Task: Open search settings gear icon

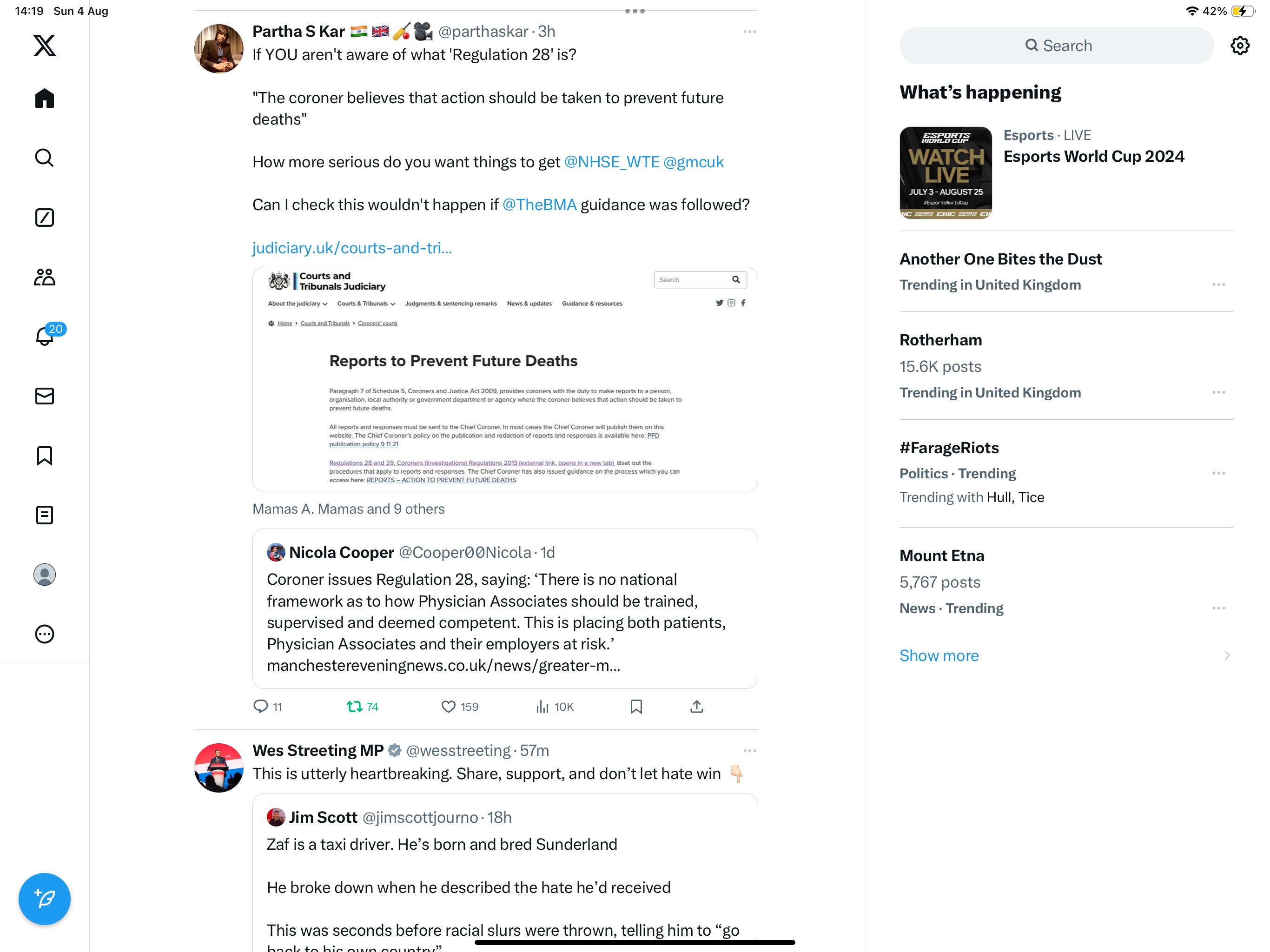Action: tap(1240, 46)
